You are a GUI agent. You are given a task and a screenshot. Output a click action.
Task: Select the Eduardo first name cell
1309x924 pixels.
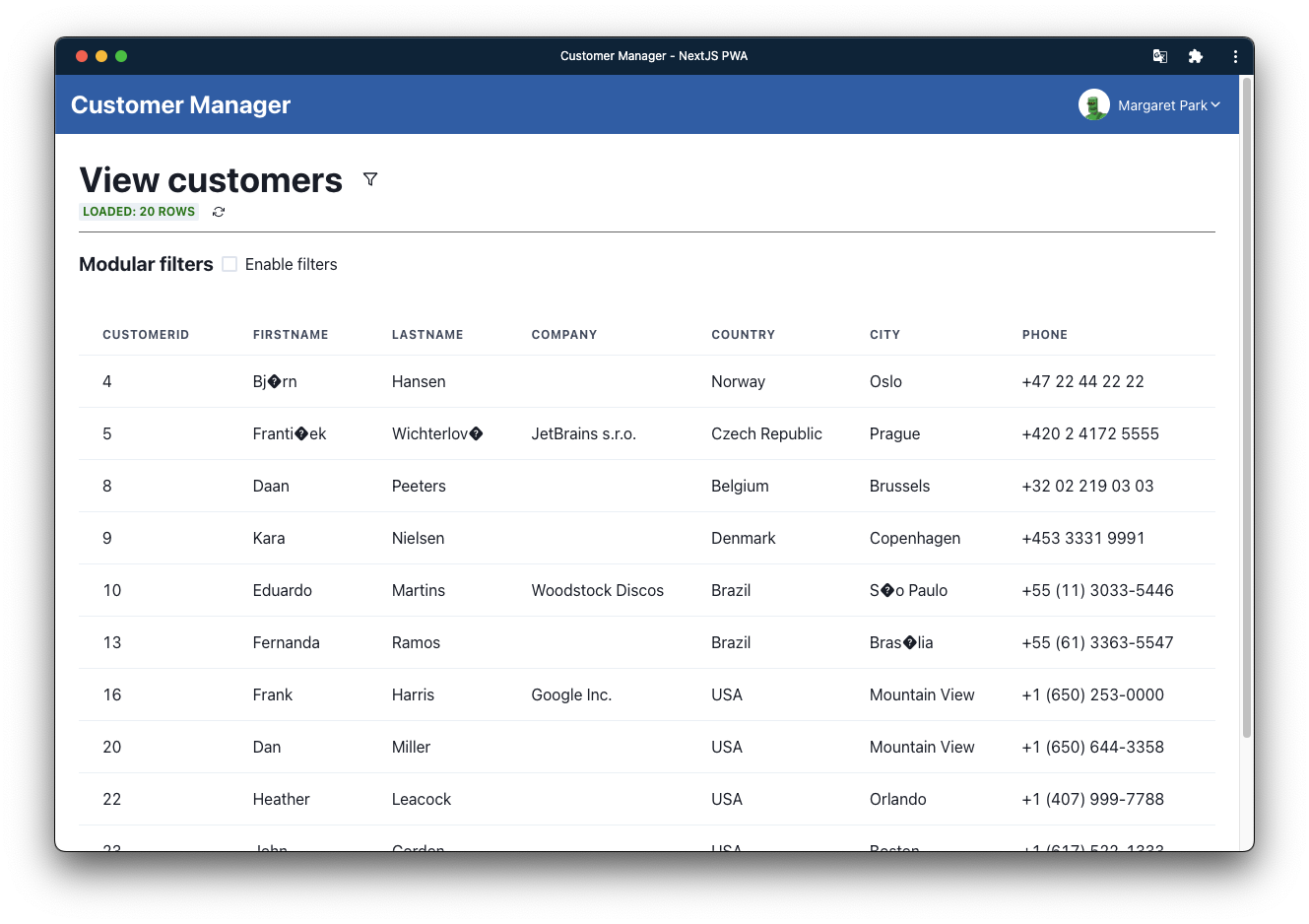[283, 590]
